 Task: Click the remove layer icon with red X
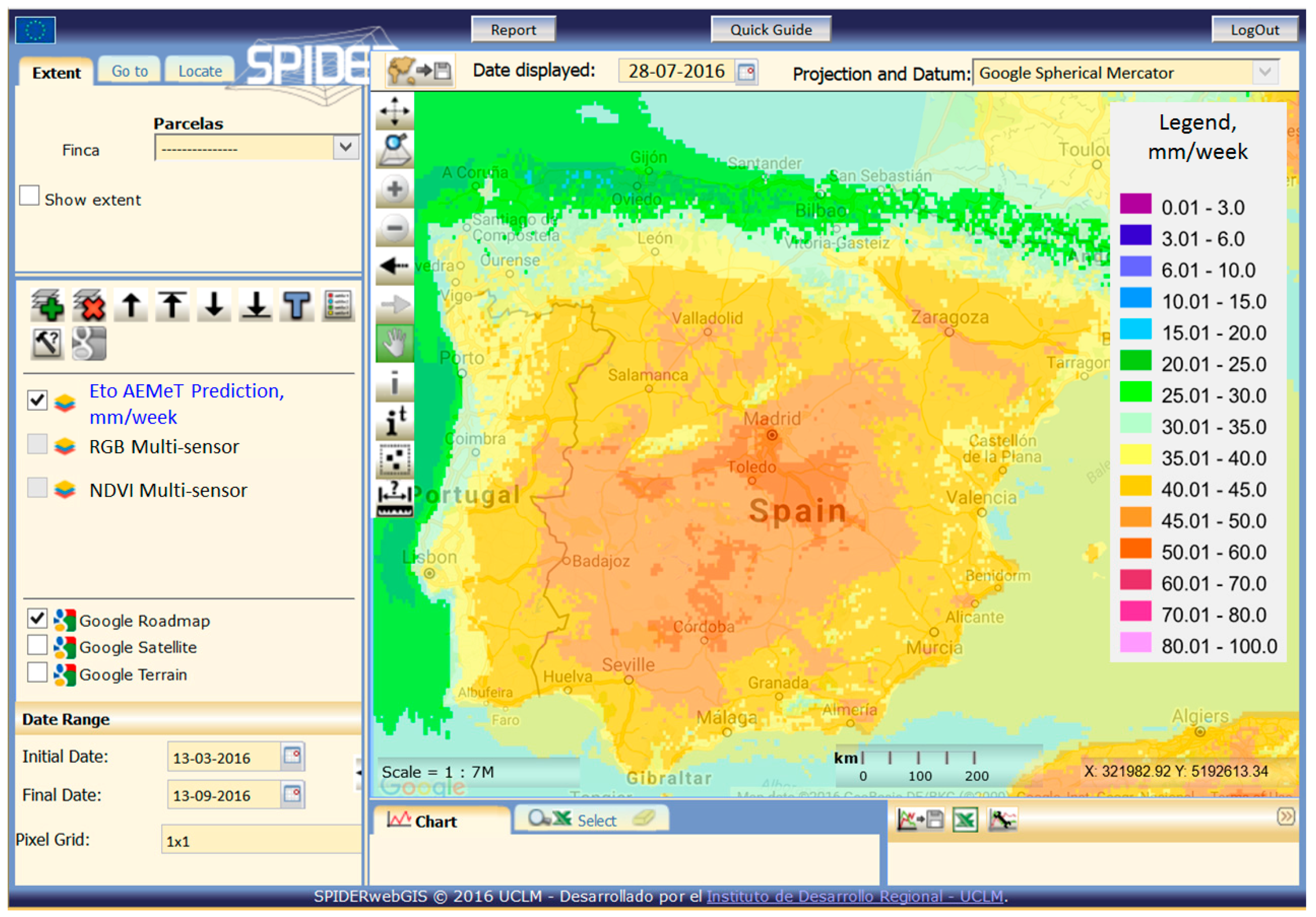90,305
